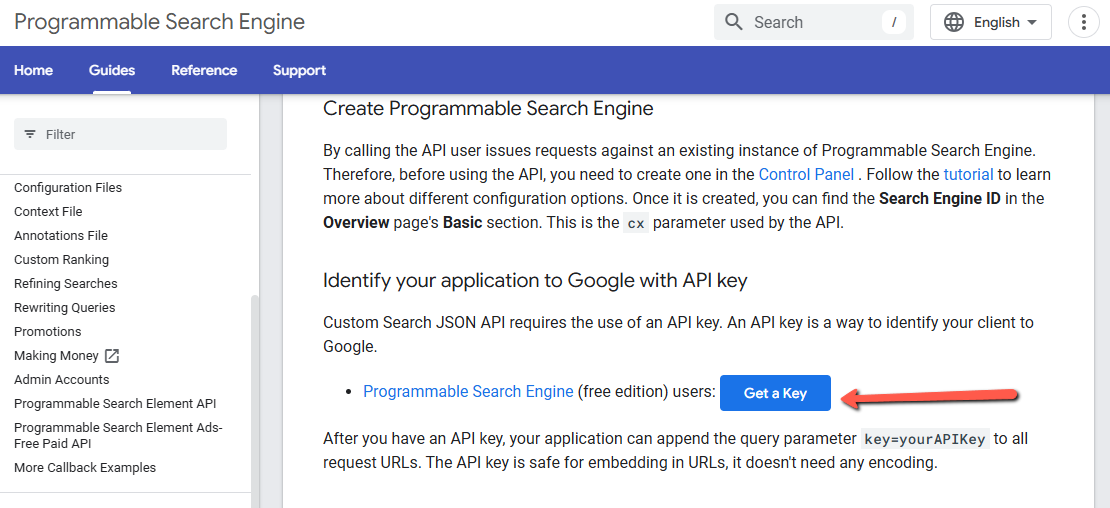The image size is (1110, 508).
Task: Open the tutorial link
Action: (968, 174)
